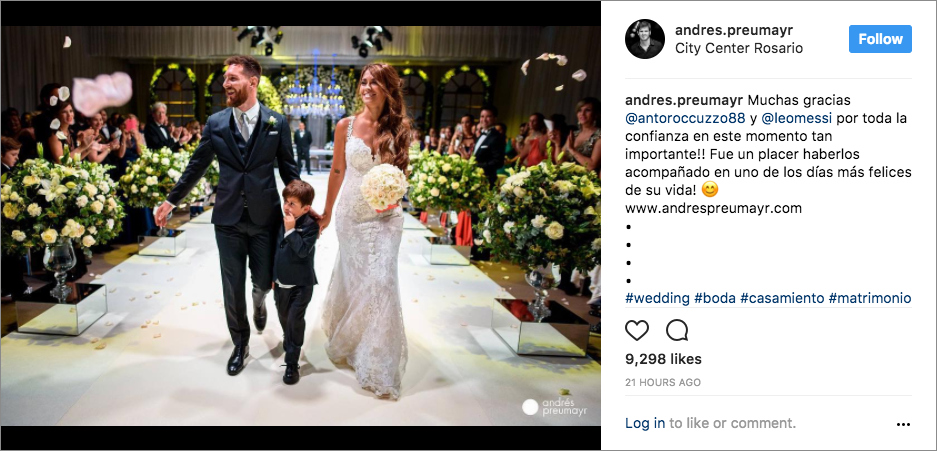
Task: Open the City Center Rosario location
Action: tap(739, 49)
